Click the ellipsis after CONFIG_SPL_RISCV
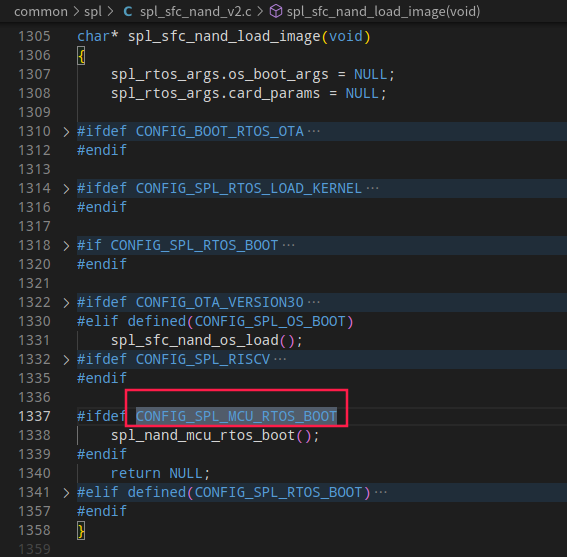 pyautogui.click(x=280, y=360)
